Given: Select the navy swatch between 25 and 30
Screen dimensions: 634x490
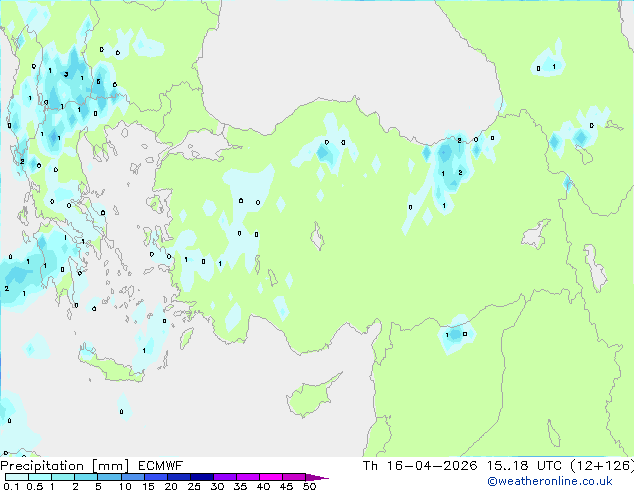Looking at the screenshot, I should pyautogui.click(x=201, y=477).
